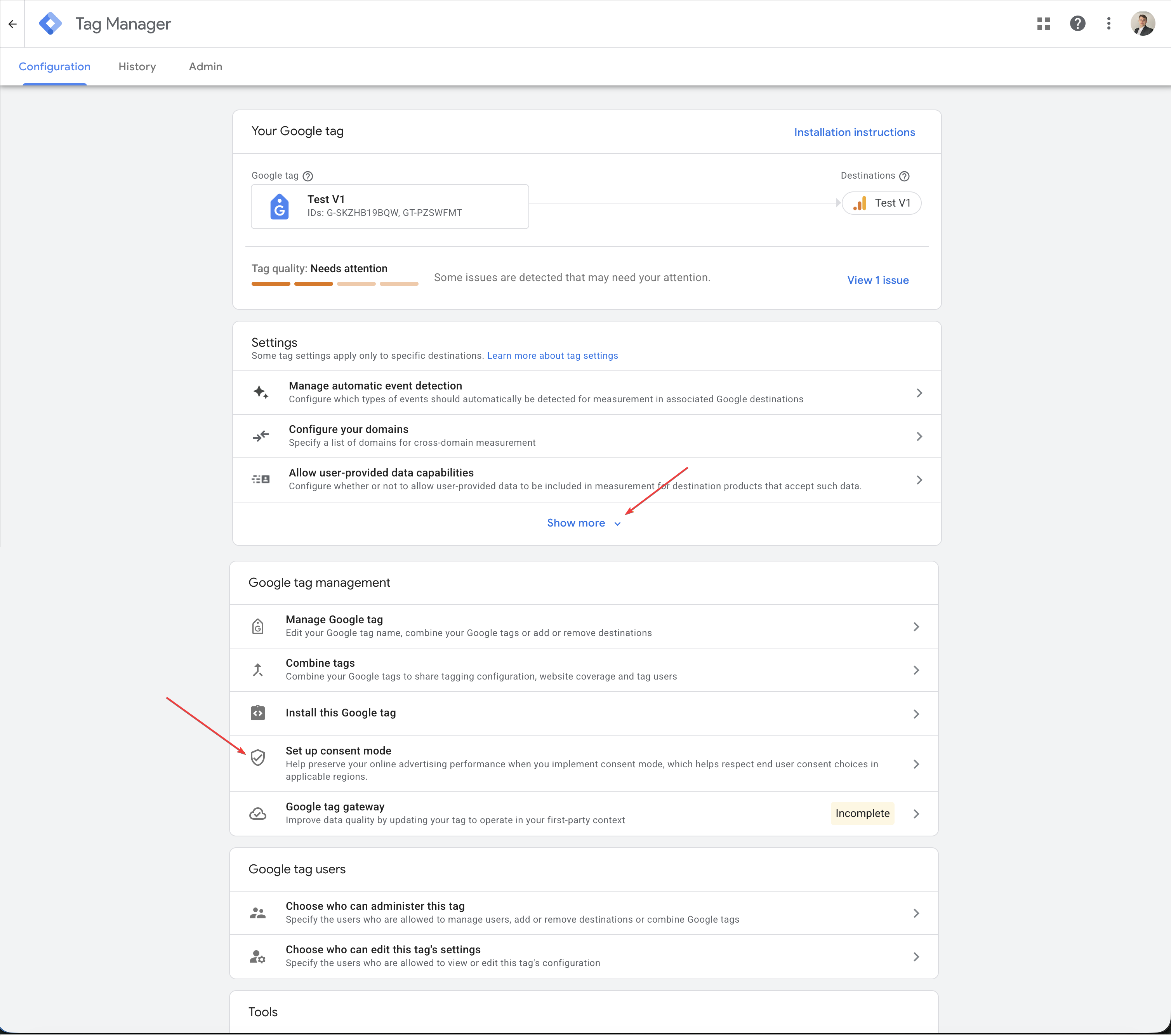Click the back arrow icon
Screen dimensions: 1171x1036
pos(12,24)
